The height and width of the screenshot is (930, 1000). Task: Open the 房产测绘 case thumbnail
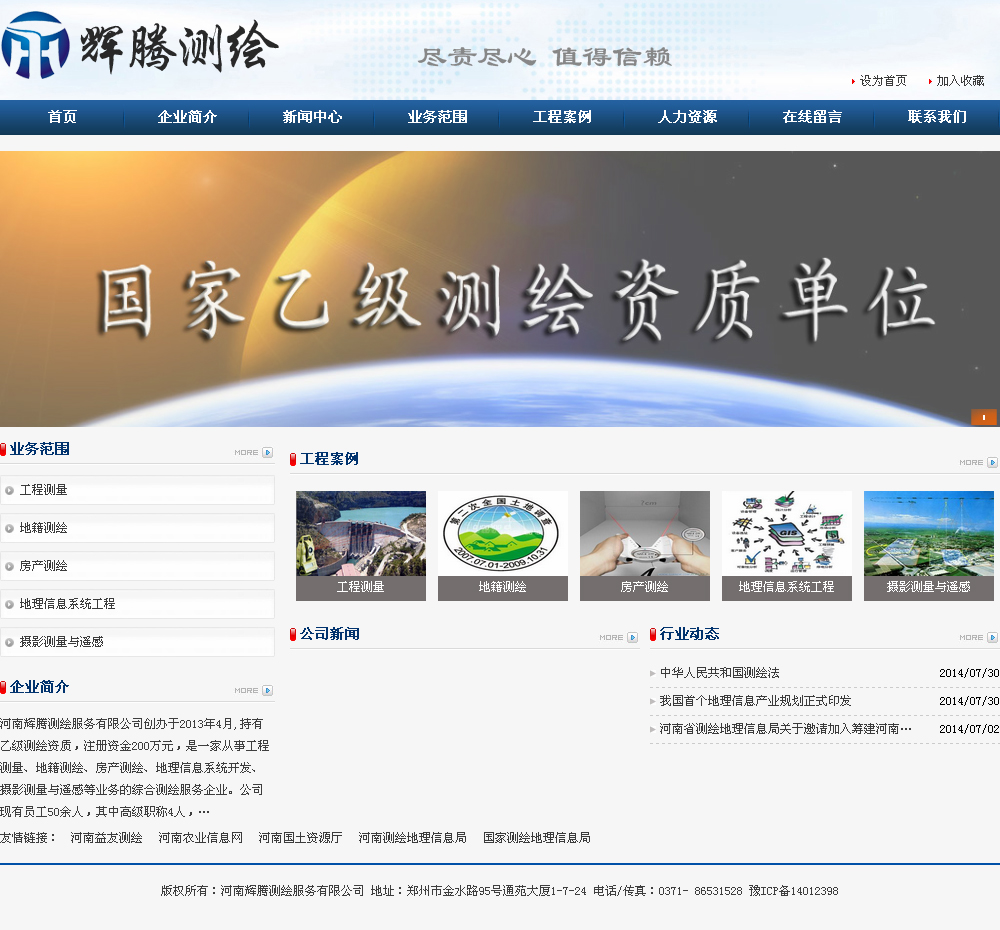(644, 545)
